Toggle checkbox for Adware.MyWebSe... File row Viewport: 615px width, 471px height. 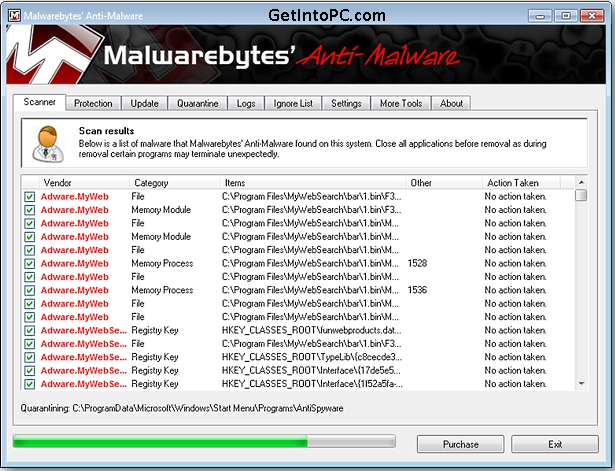[29, 344]
